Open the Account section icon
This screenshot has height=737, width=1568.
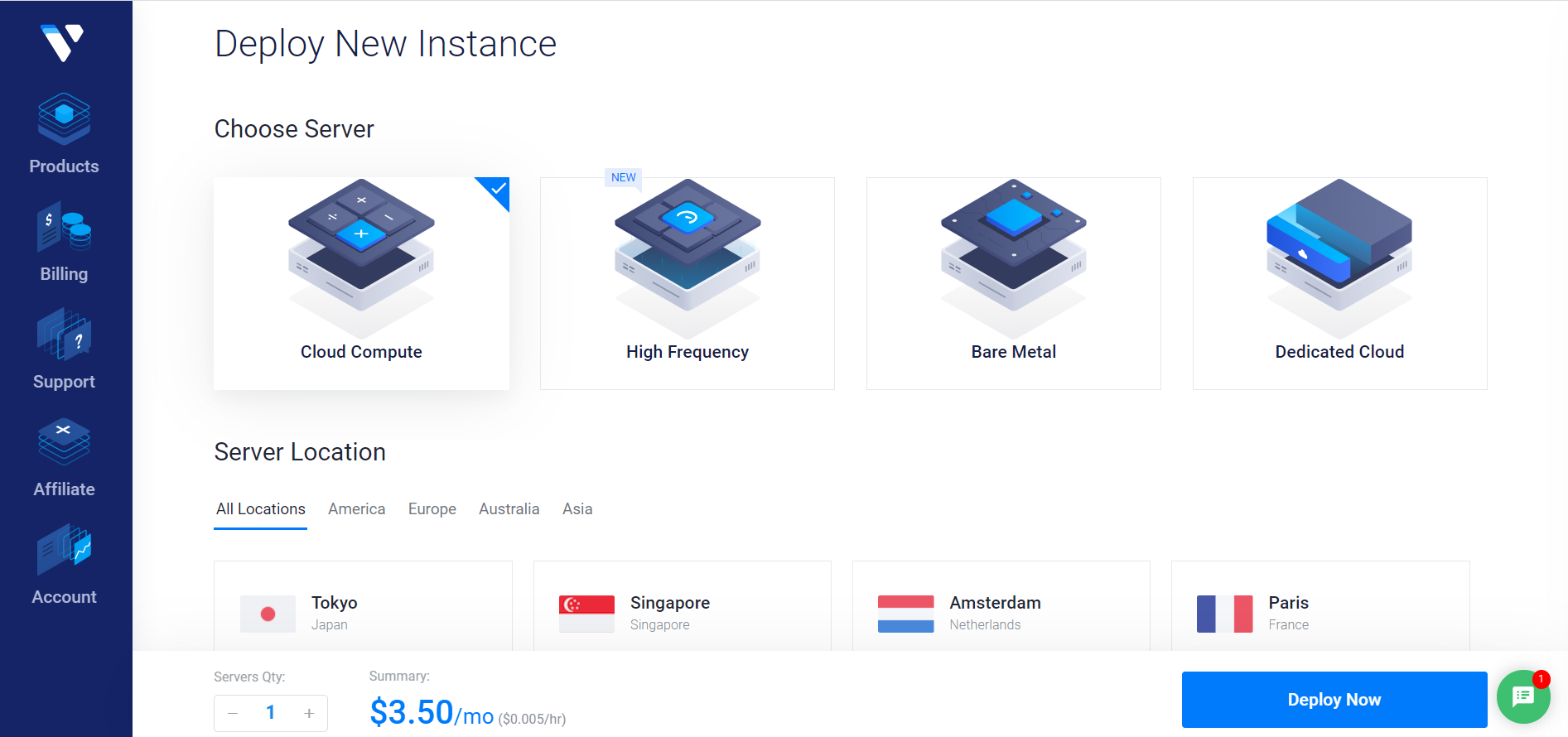point(64,549)
